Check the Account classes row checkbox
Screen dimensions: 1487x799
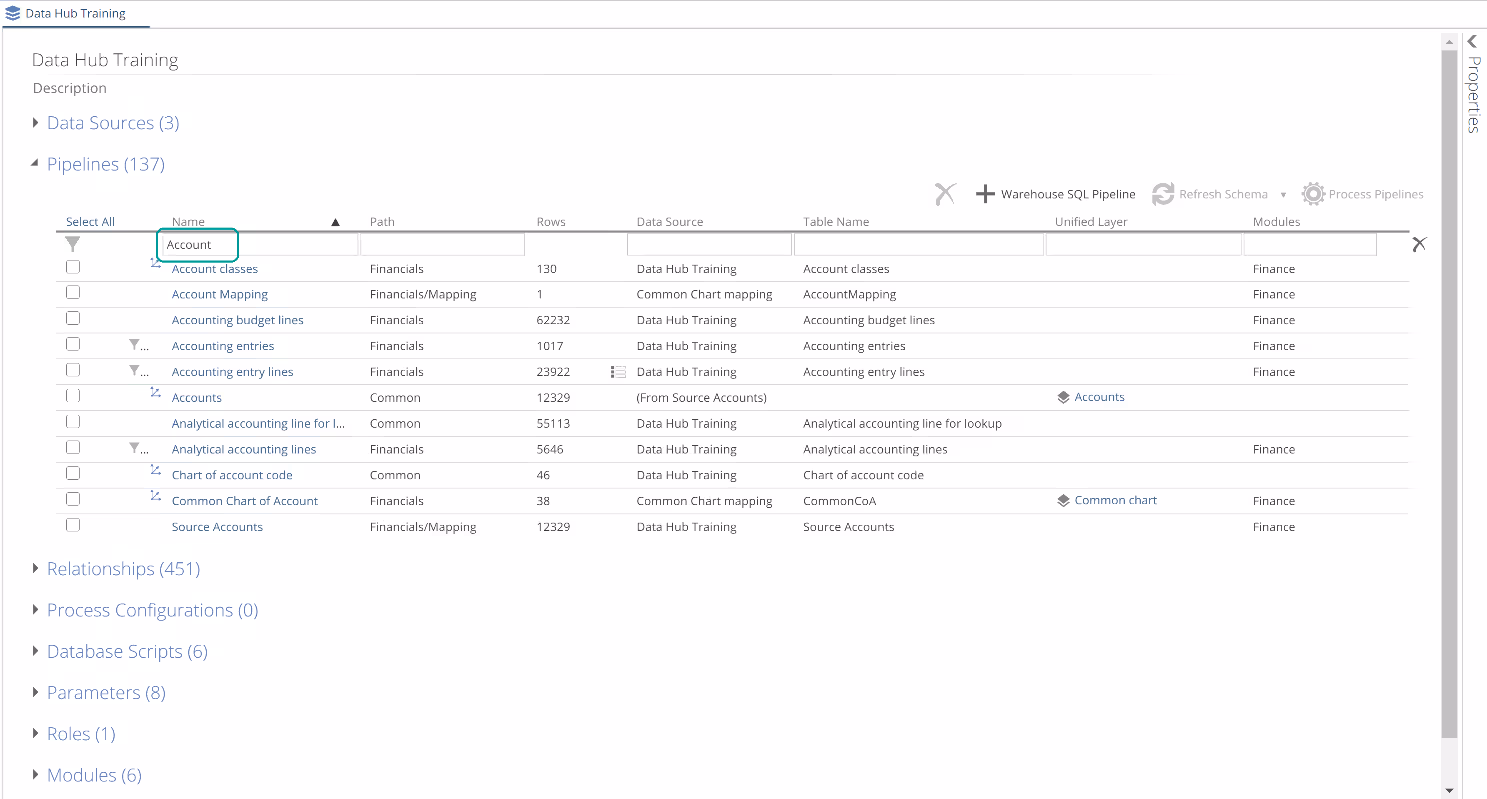pyautogui.click(x=73, y=267)
